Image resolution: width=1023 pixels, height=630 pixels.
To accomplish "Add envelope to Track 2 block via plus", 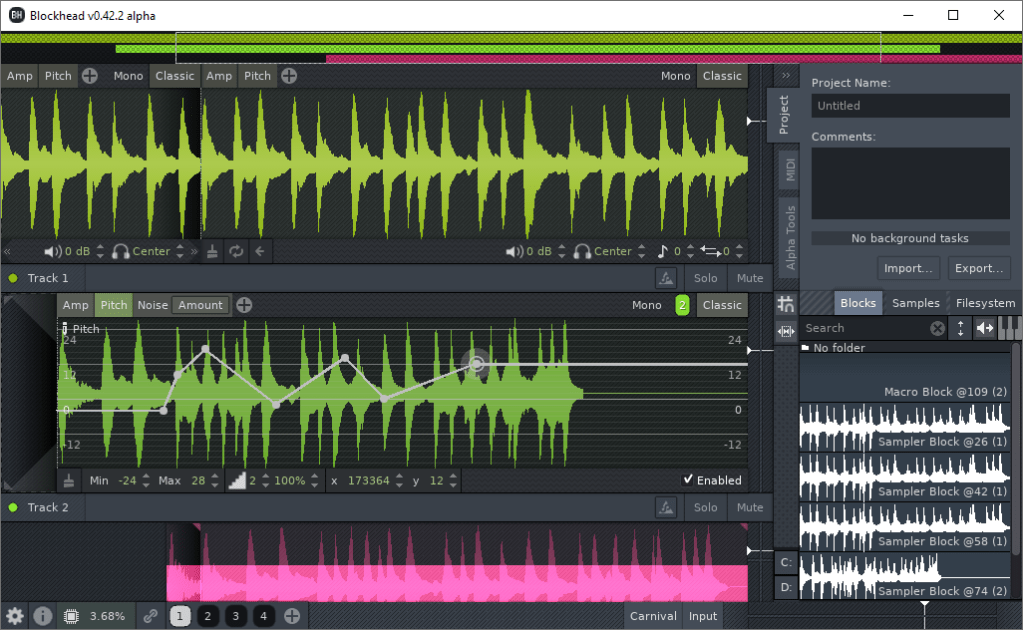I will (x=244, y=305).
